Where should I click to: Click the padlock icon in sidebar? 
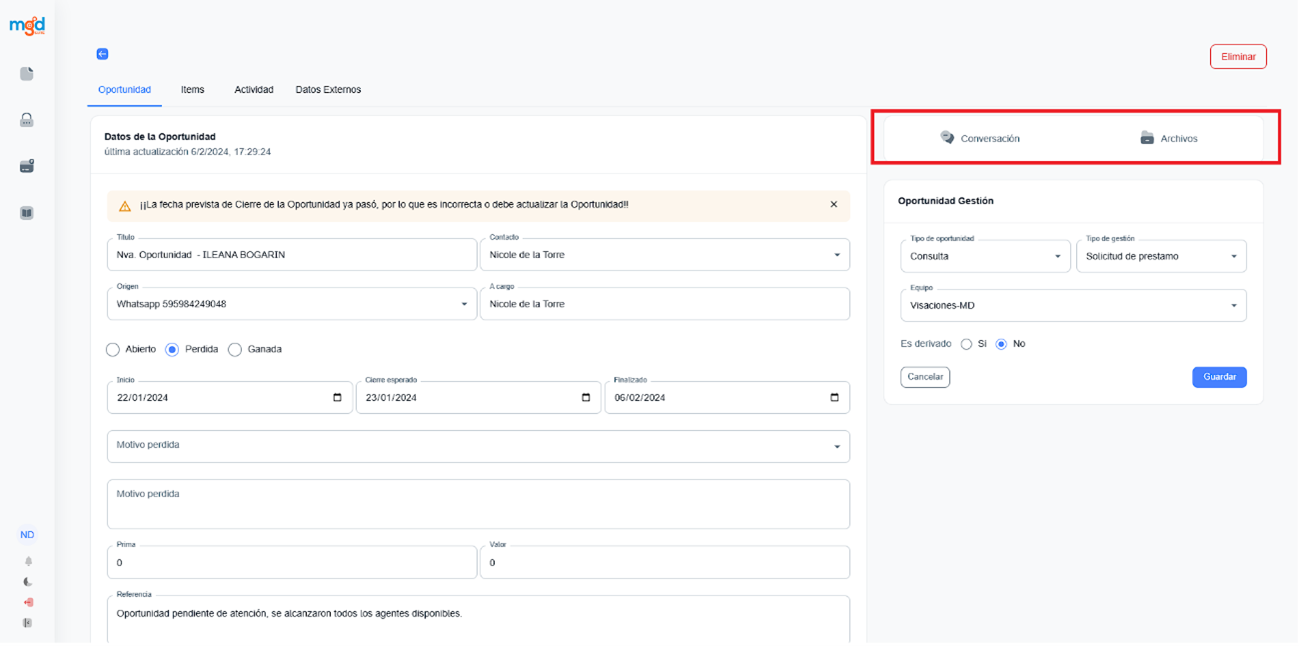tap(27, 120)
